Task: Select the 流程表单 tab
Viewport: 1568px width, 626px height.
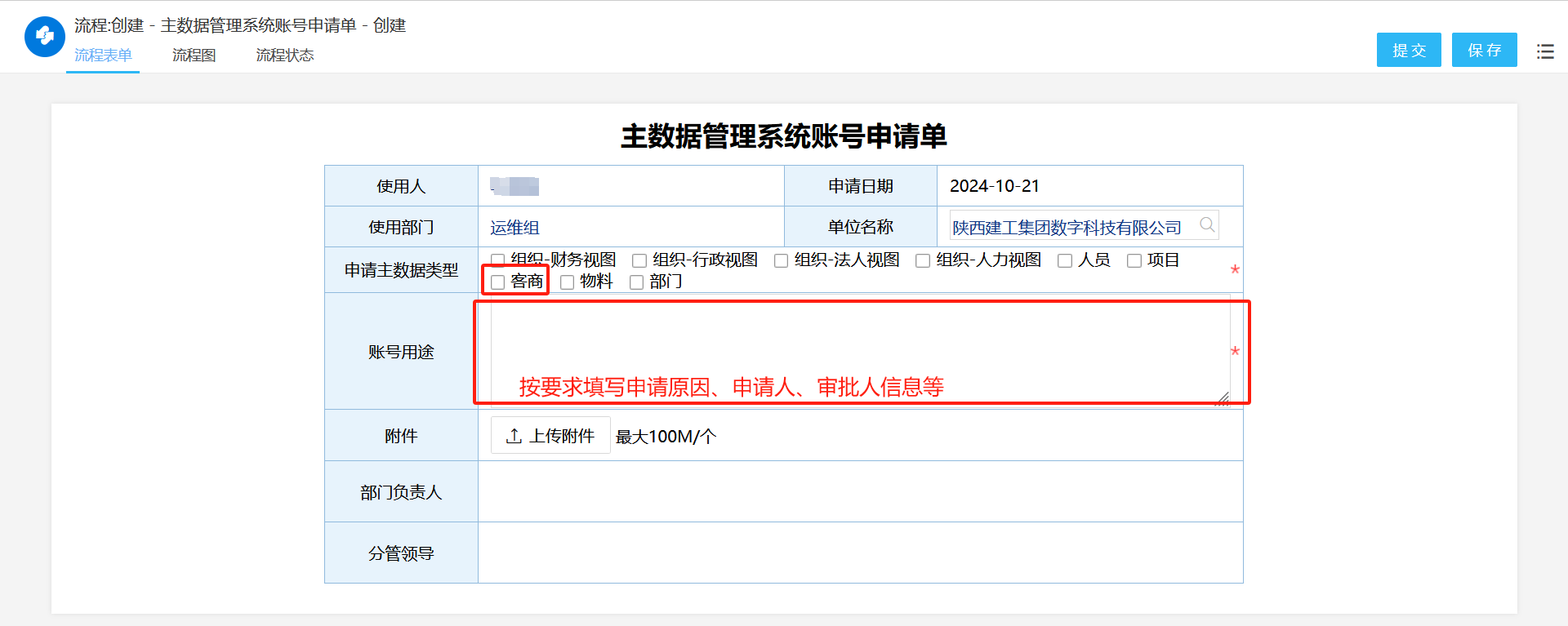Action: (x=103, y=55)
